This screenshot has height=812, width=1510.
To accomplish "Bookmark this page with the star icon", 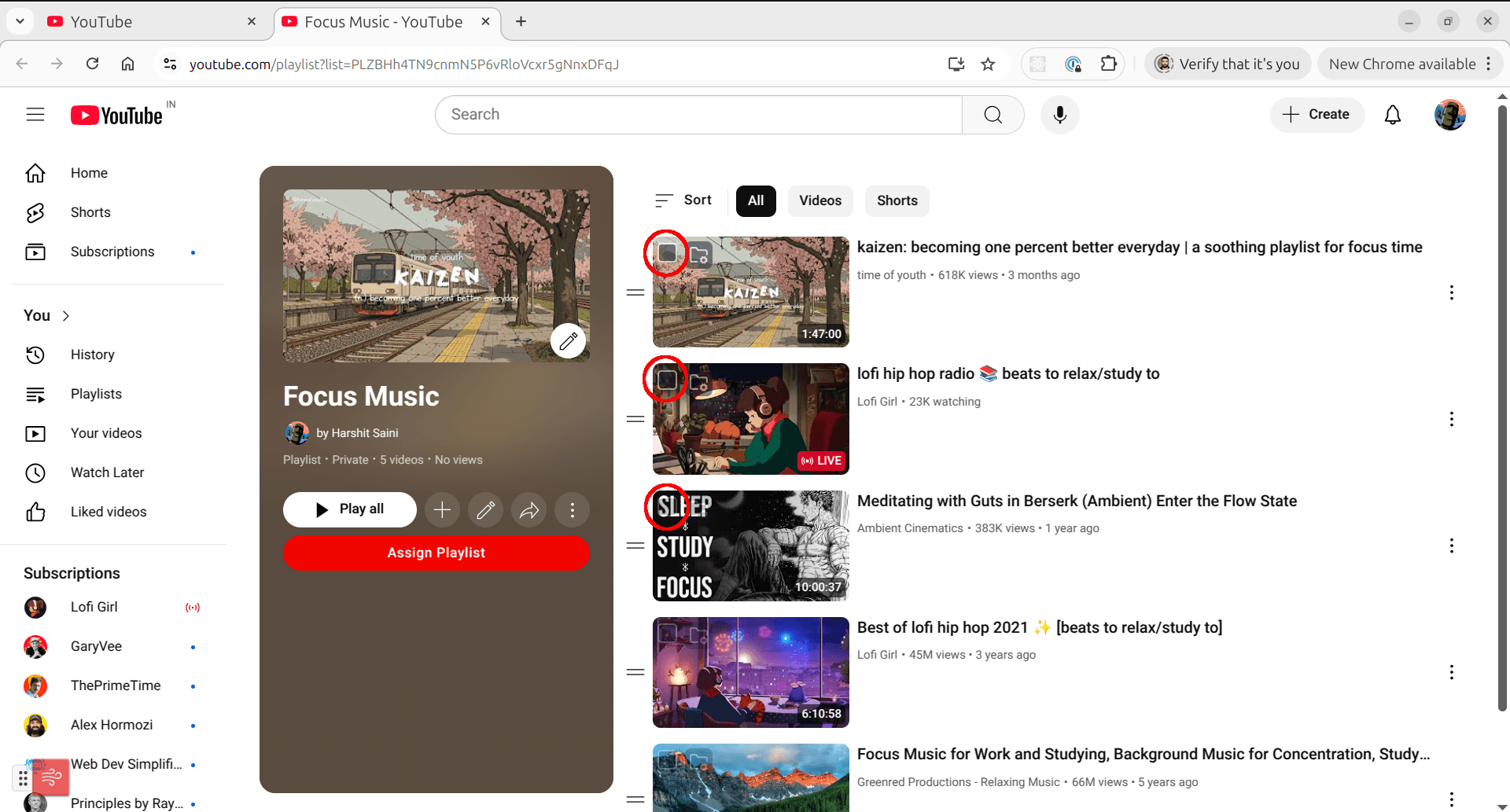I will click(988, 64).
